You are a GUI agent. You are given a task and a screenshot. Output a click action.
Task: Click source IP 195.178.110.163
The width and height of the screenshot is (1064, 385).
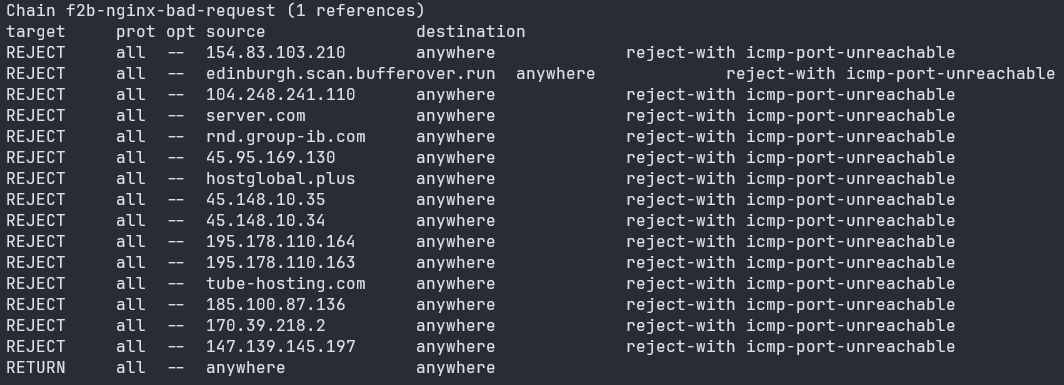(x=280, y=263)
